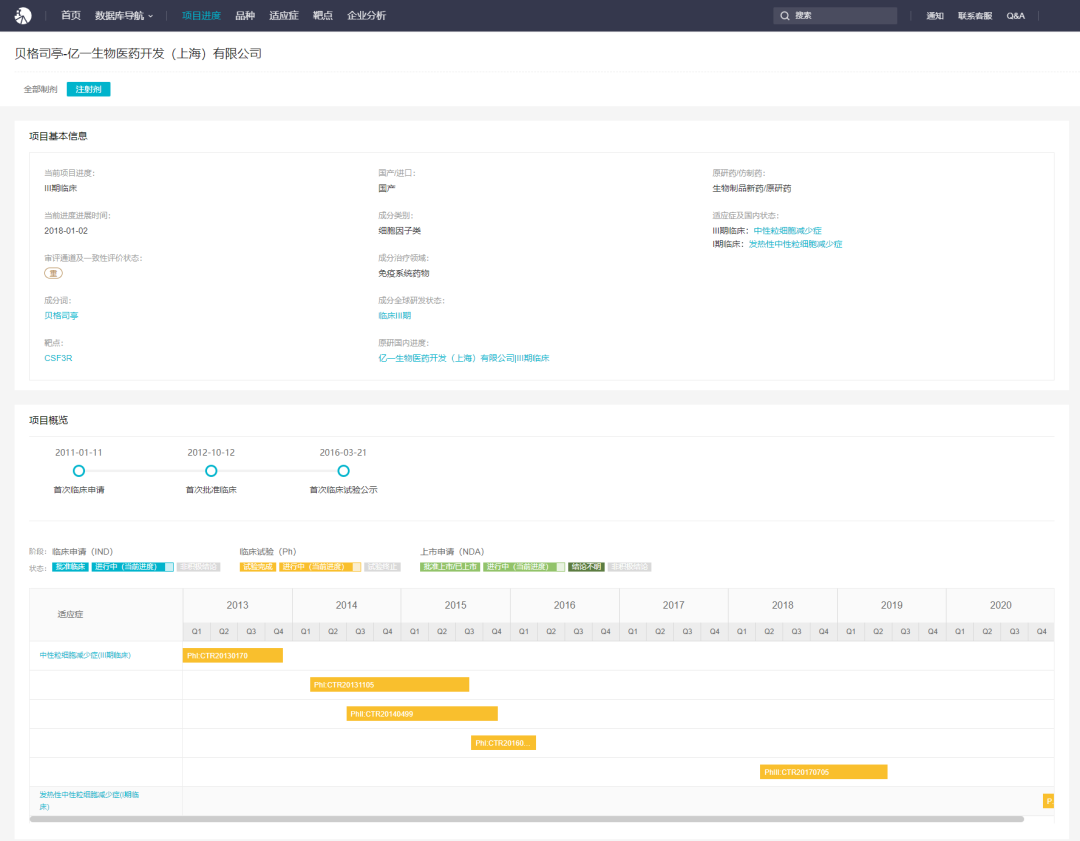Viewport: 1080px width, 841px height.
Task: Click the 2011-01-11 首次临床申请 timeline circle
Action: pyautogui.click(x=79, y=471)
